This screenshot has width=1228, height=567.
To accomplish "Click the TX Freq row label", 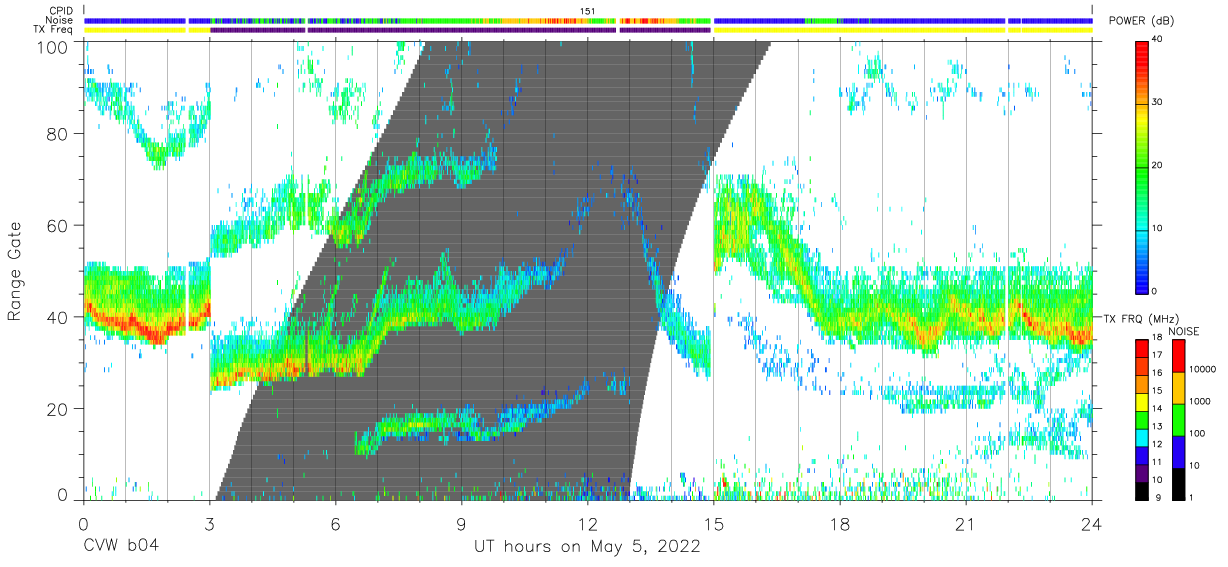I will [x=55, y=30].
